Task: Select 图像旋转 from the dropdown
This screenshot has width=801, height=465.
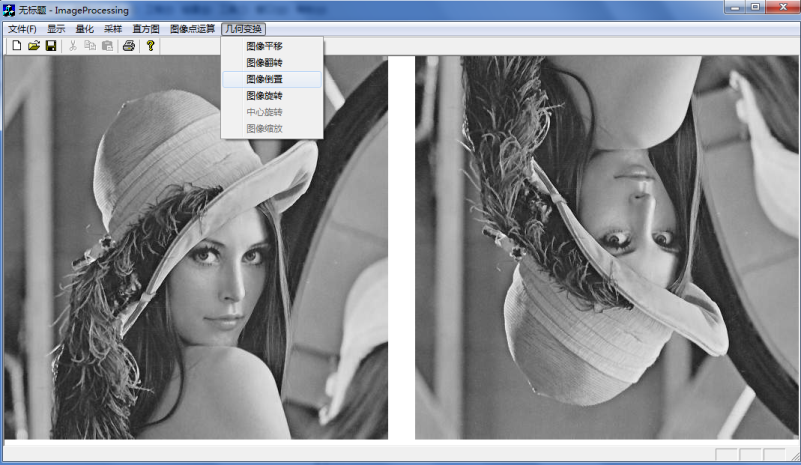Action: [x=272, y=96]
